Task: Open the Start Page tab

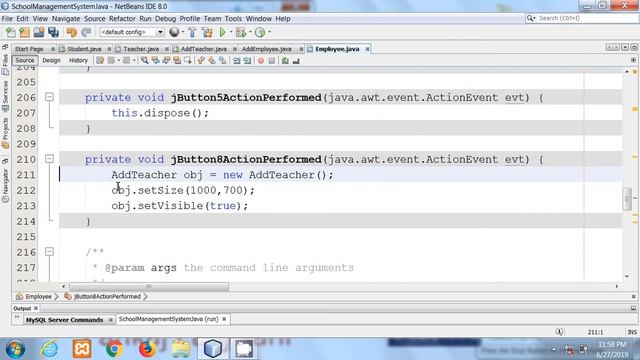Action: tap(29, 49)
